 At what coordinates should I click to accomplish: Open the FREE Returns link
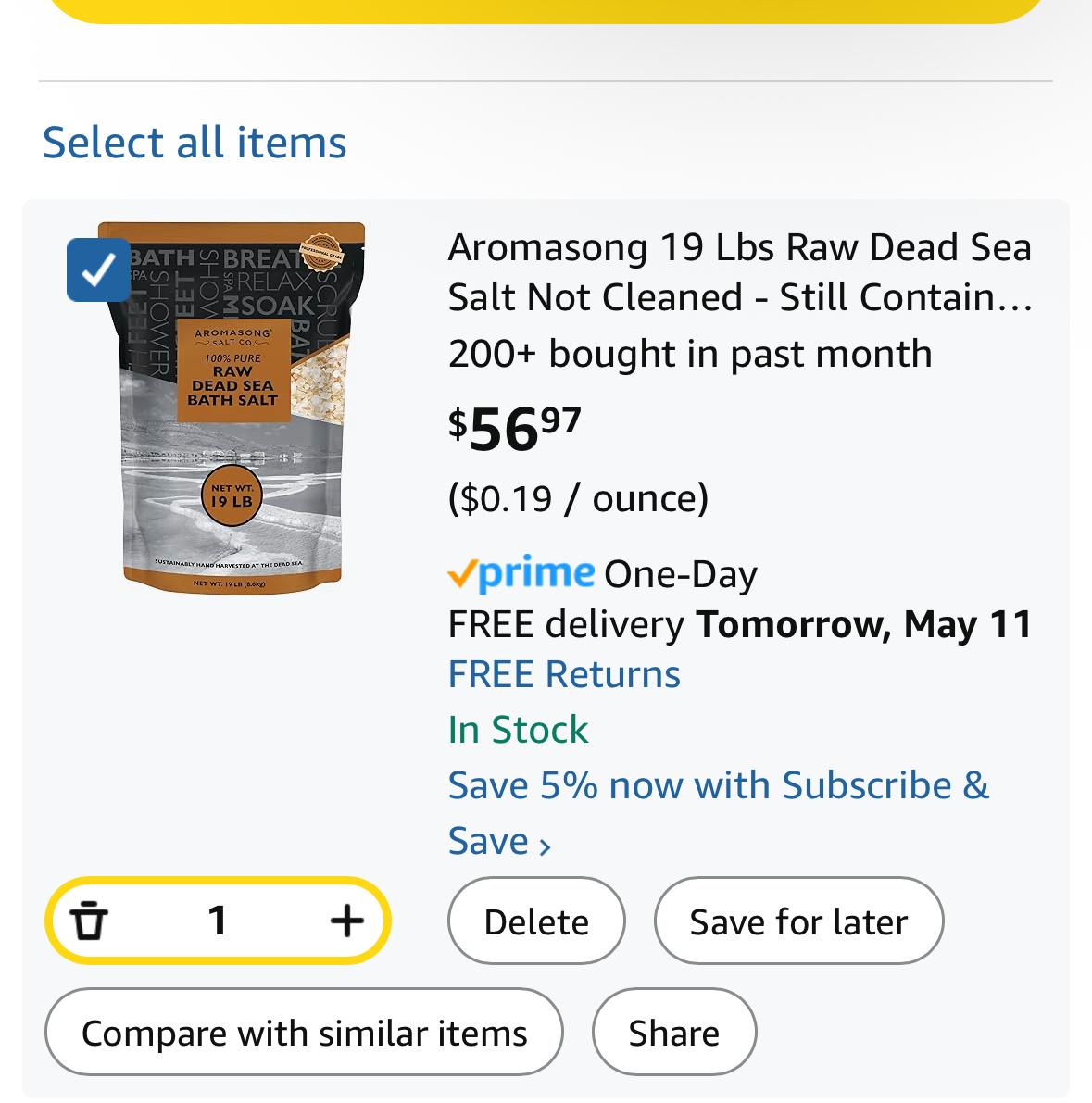point(564,674)
